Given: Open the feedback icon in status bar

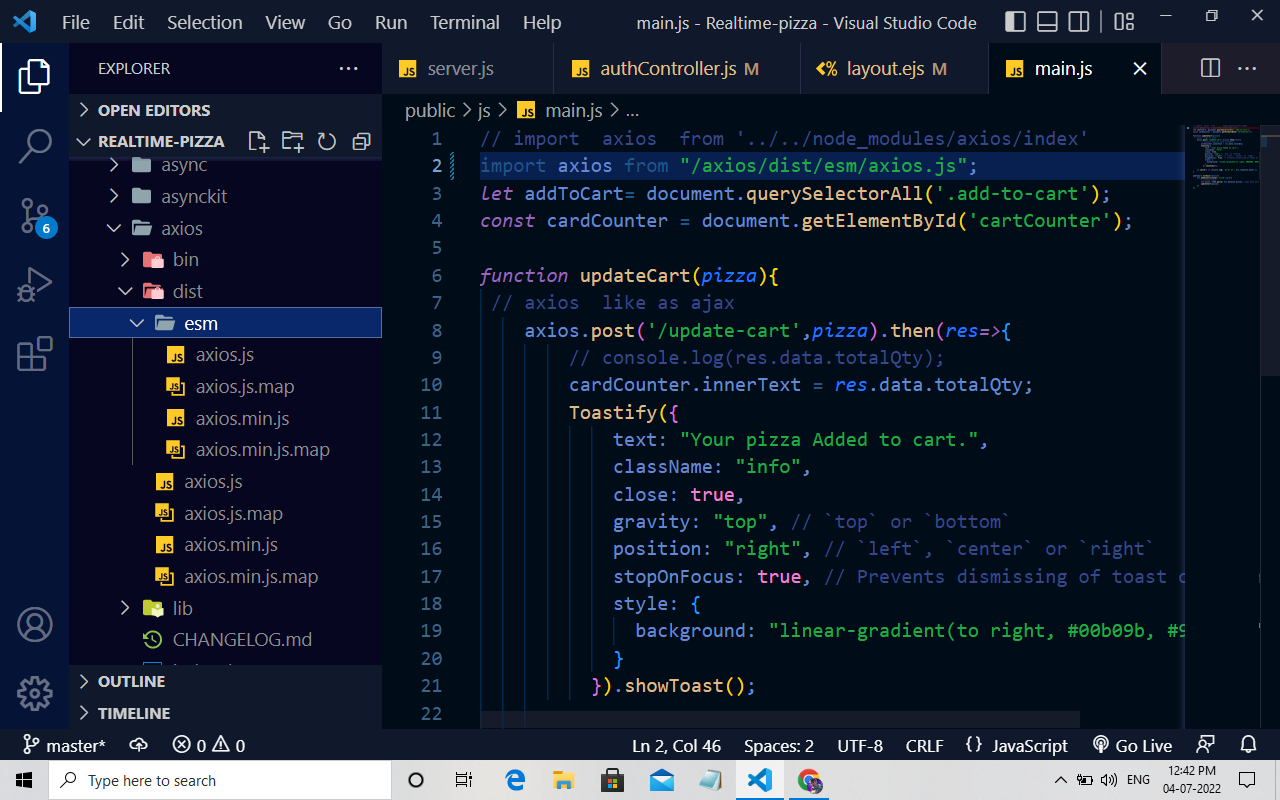Looking at the screenshot, I should pyautogui.click(x=1206, y=746).
